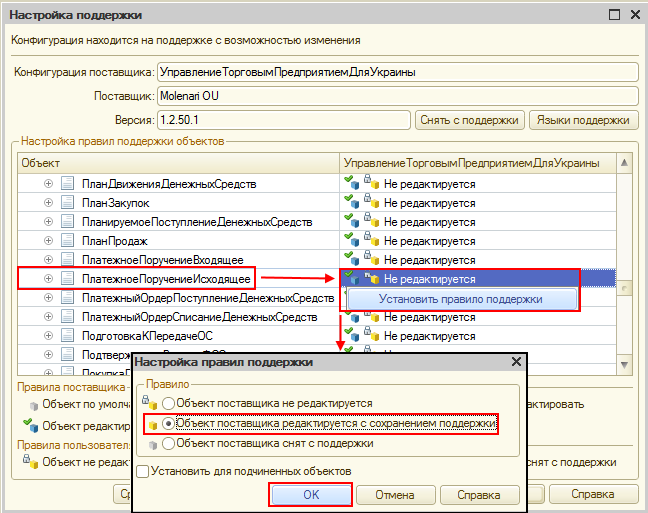Open Справка in Настройка правил поддержки dialog

point(479,495)
